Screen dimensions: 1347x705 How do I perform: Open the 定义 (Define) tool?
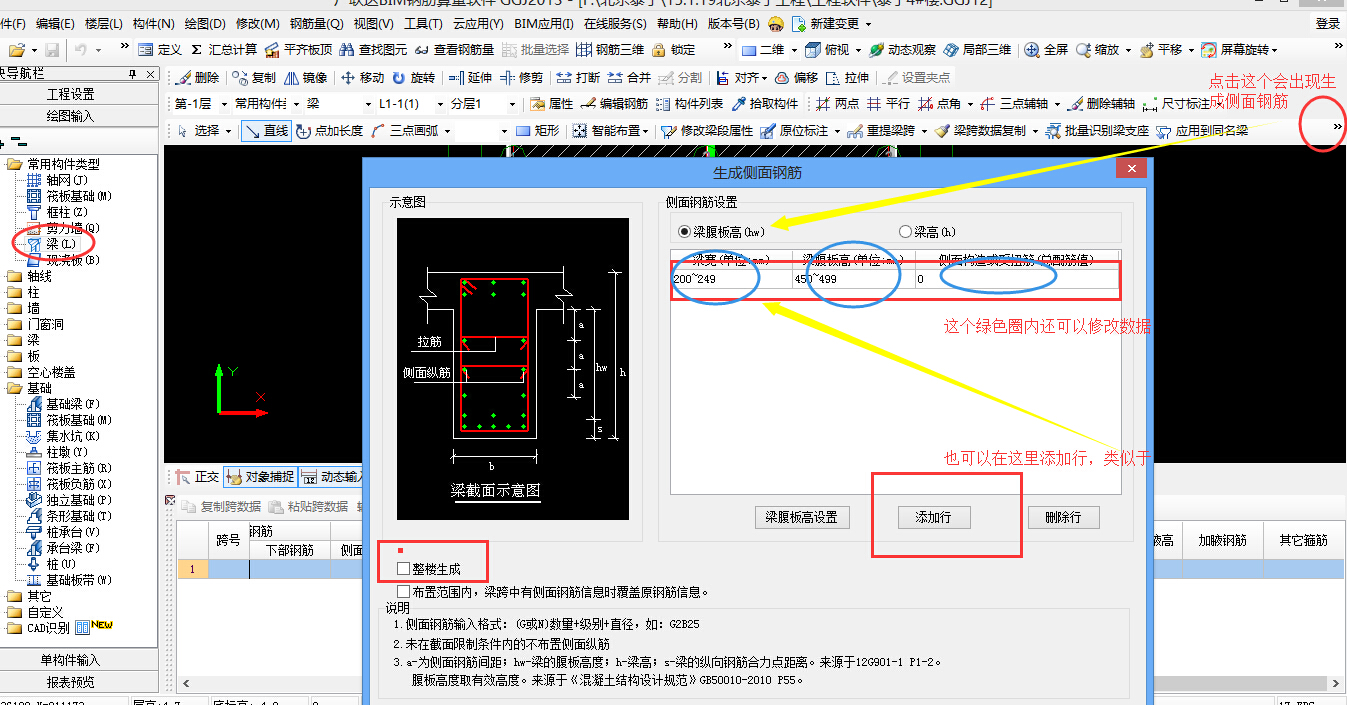click(160, 49)
